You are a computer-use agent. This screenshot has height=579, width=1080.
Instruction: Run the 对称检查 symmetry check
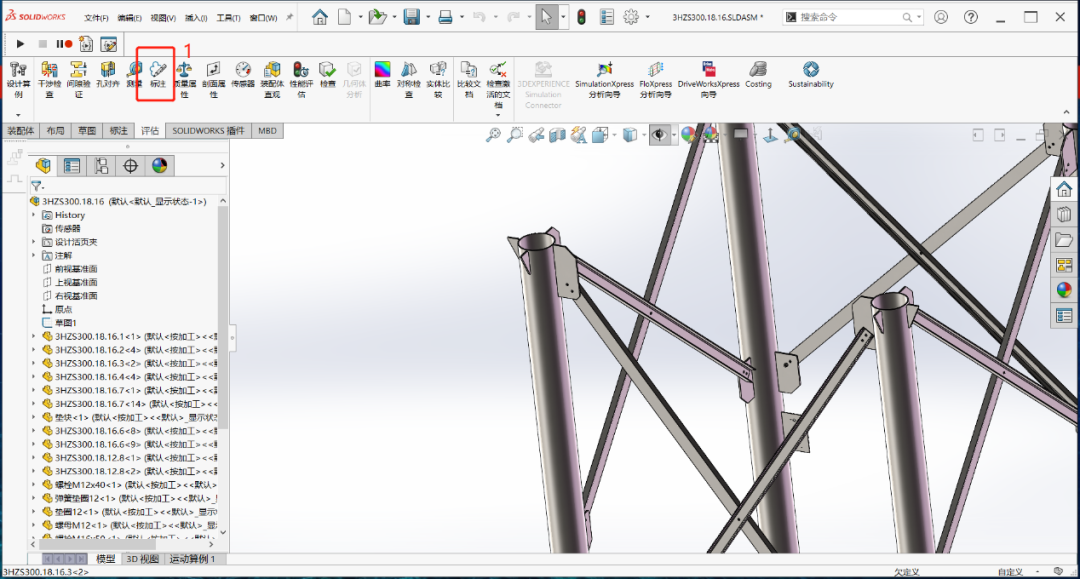[409, 79]
